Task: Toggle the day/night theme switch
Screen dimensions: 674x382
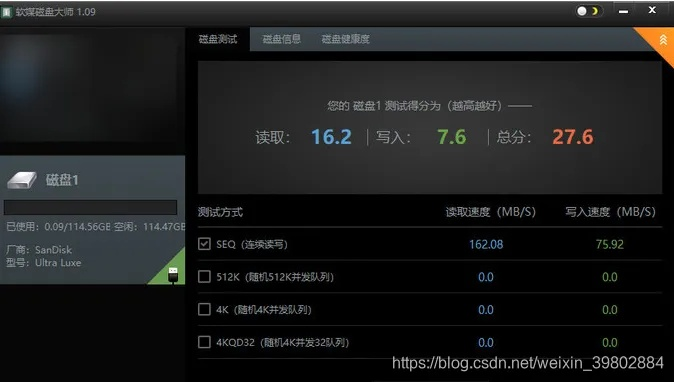Action: click(x=588, y=11)
